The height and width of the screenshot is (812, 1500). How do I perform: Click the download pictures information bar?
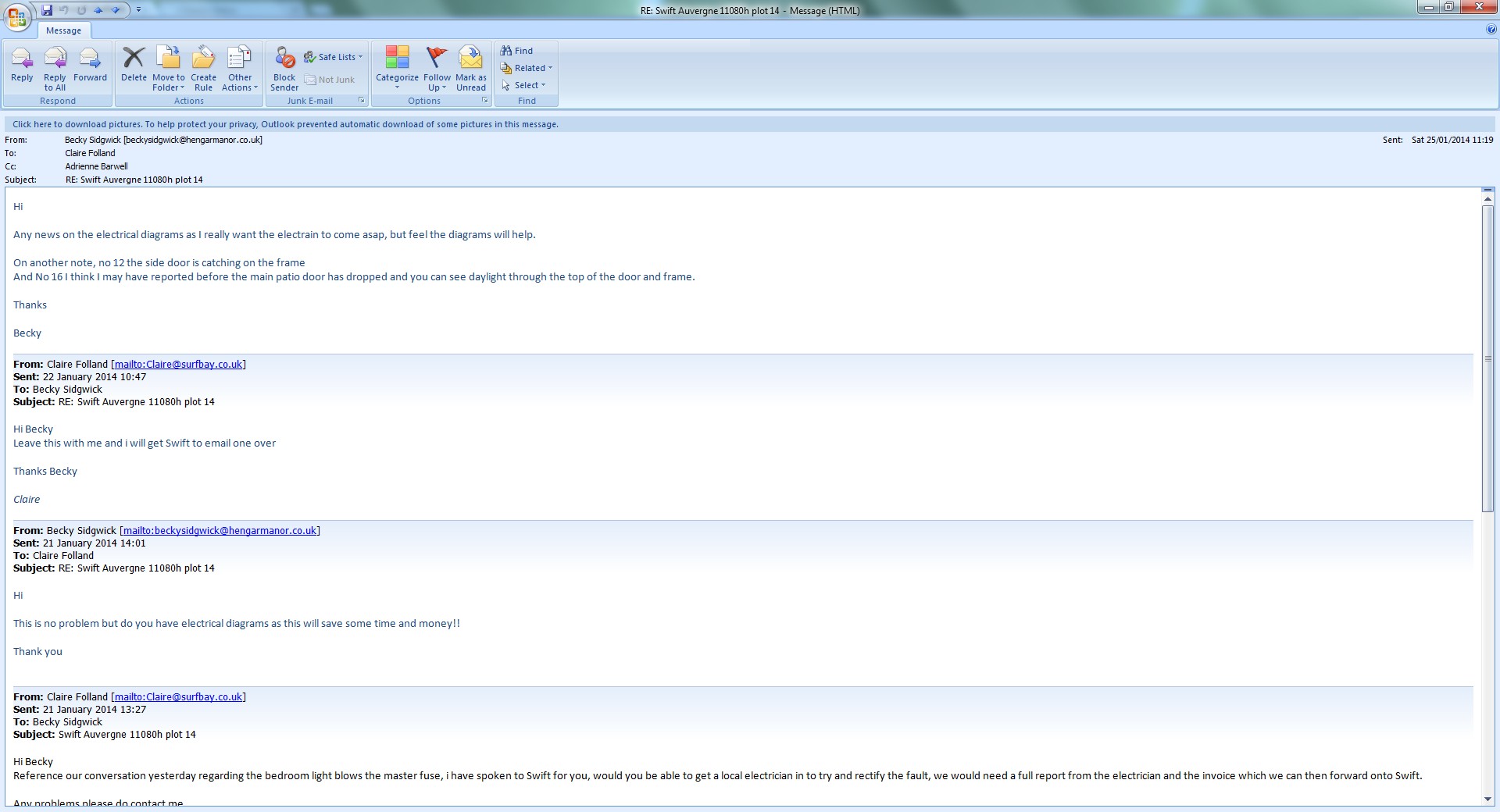click(285, 124)
